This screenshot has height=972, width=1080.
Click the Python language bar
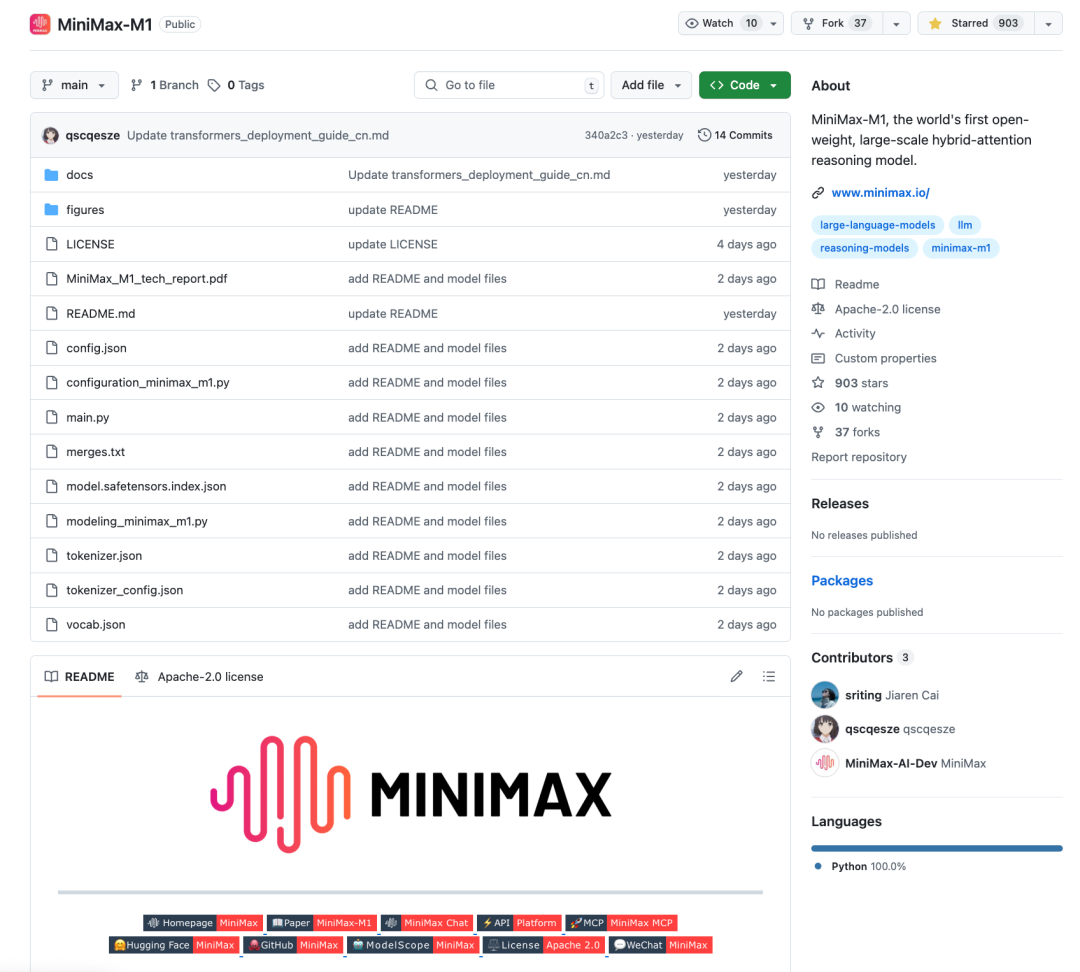coord(936,848)
